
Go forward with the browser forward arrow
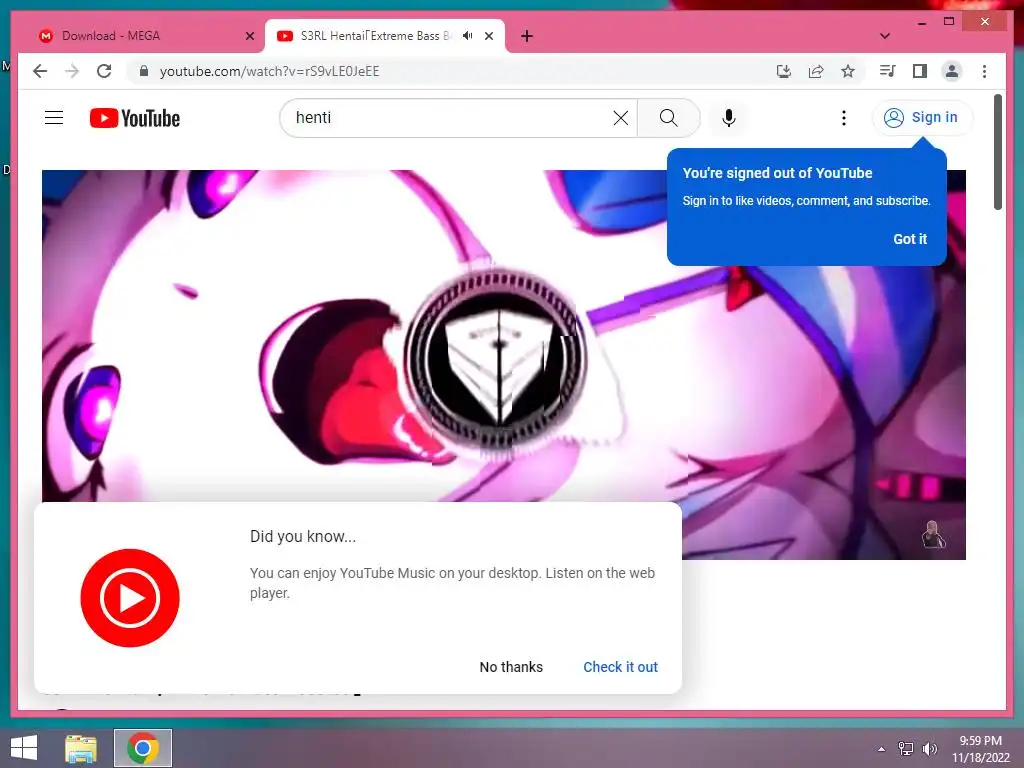tap(72, 71)
